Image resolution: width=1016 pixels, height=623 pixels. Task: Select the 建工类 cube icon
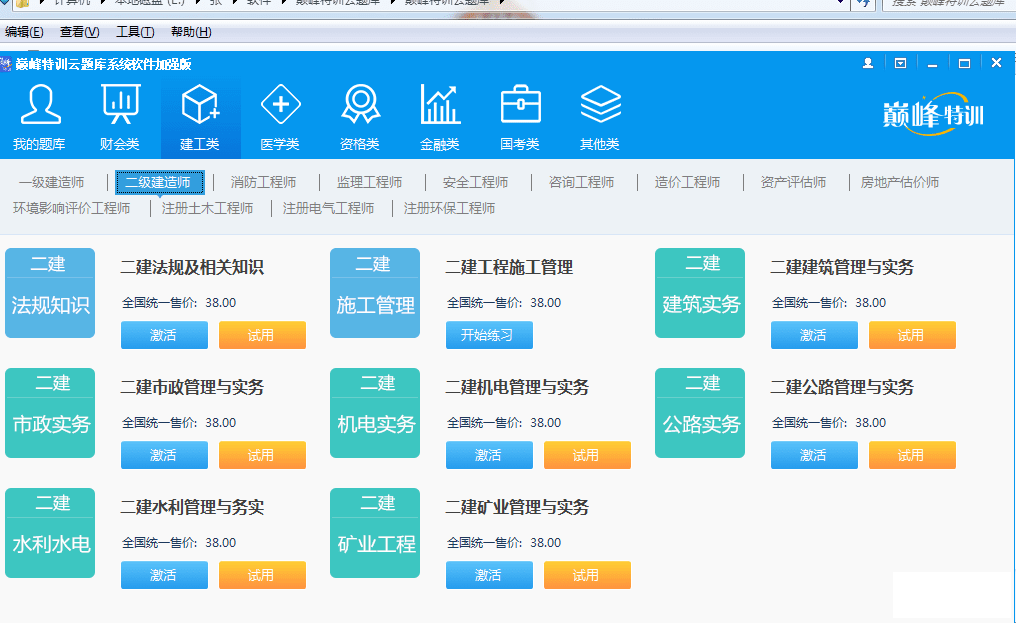200,105
